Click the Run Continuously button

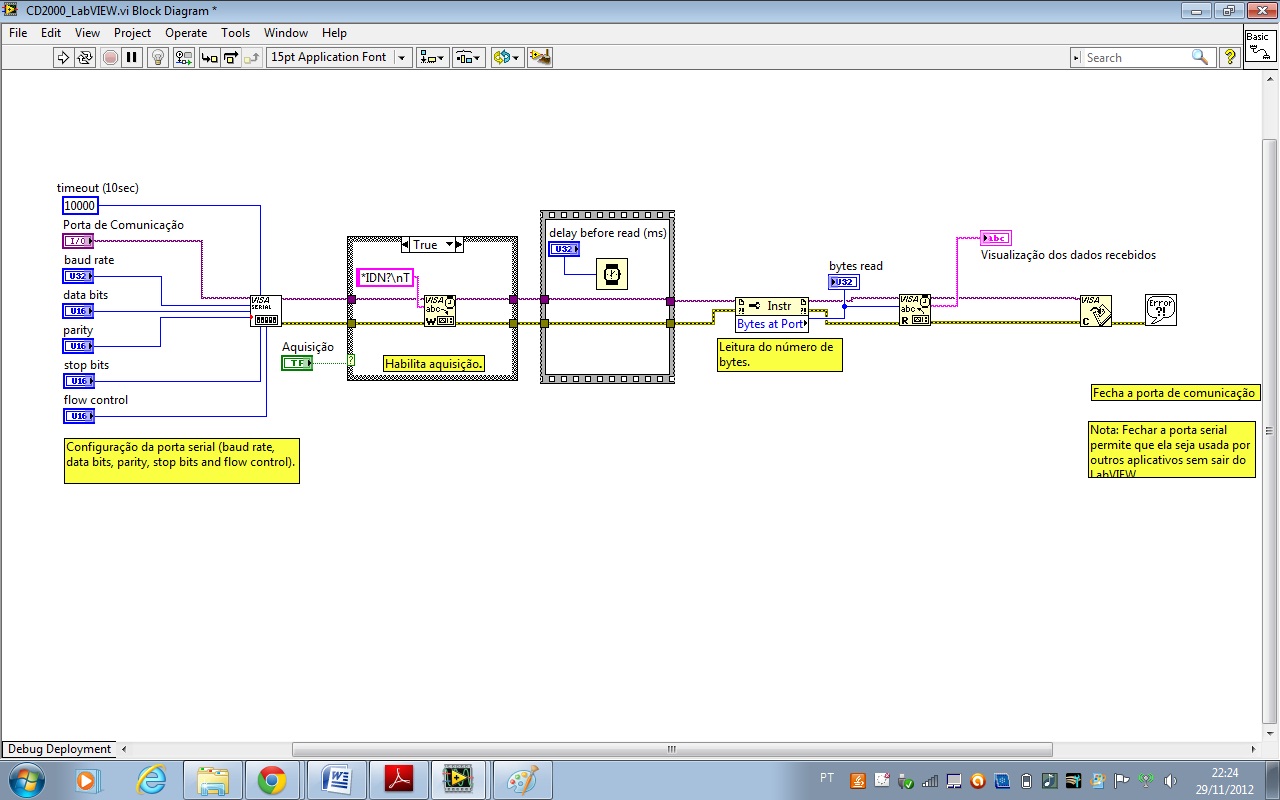[85, 58]
